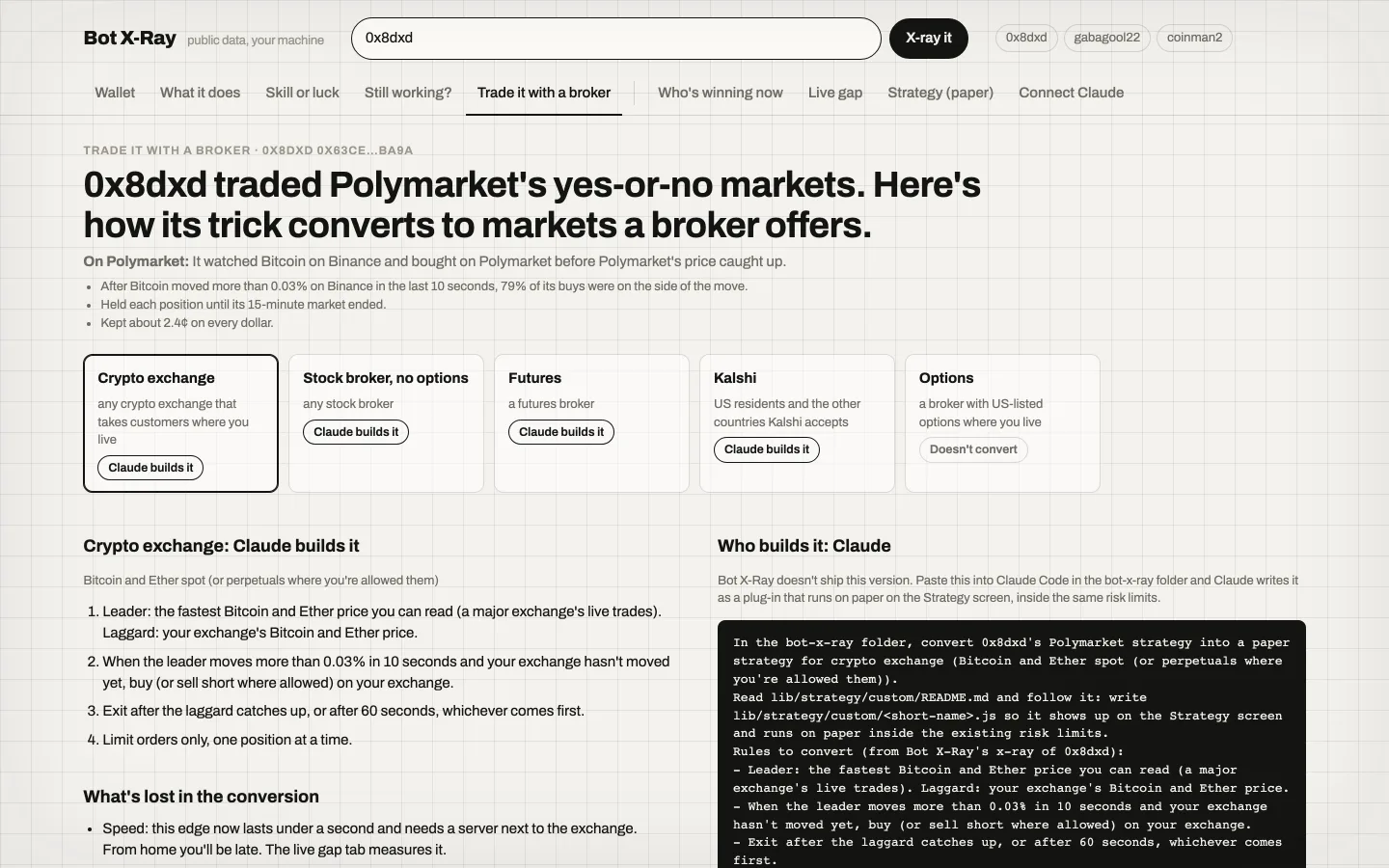Image resolution: width=1389 pixels, height=868 pixels.
Task: Click Claude builds it under Crypto exchange
Action: click(x=150, y=468)
